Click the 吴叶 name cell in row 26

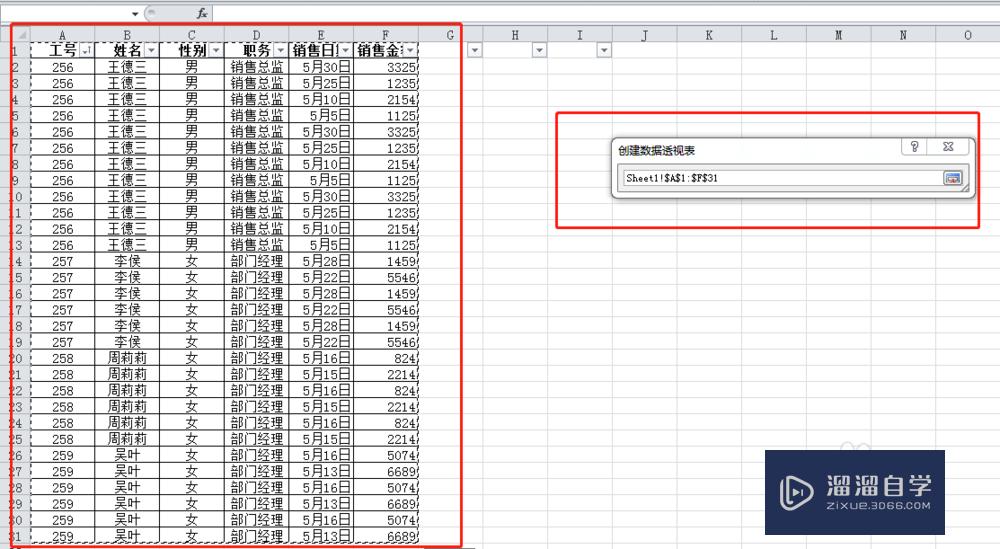pyautogui.click(x=127, y=455)
